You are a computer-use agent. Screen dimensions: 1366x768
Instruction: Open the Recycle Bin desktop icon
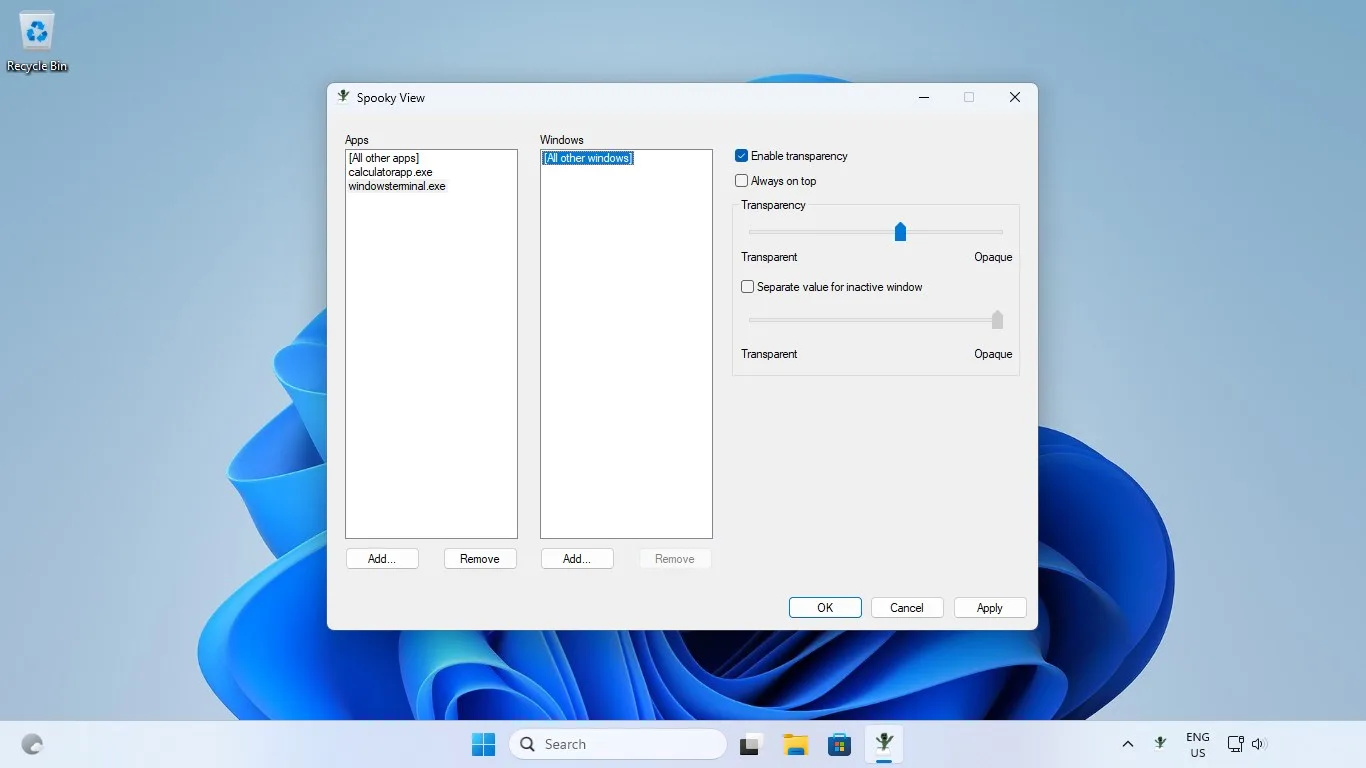pyautogui.click(x=37, y=42)
